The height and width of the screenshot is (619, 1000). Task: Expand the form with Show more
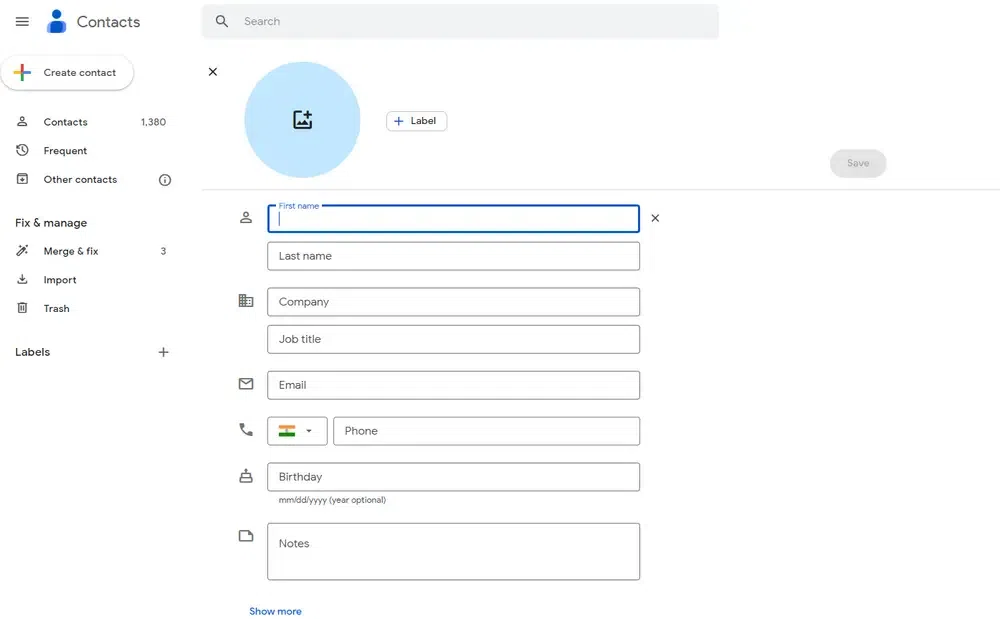[275, 611]
